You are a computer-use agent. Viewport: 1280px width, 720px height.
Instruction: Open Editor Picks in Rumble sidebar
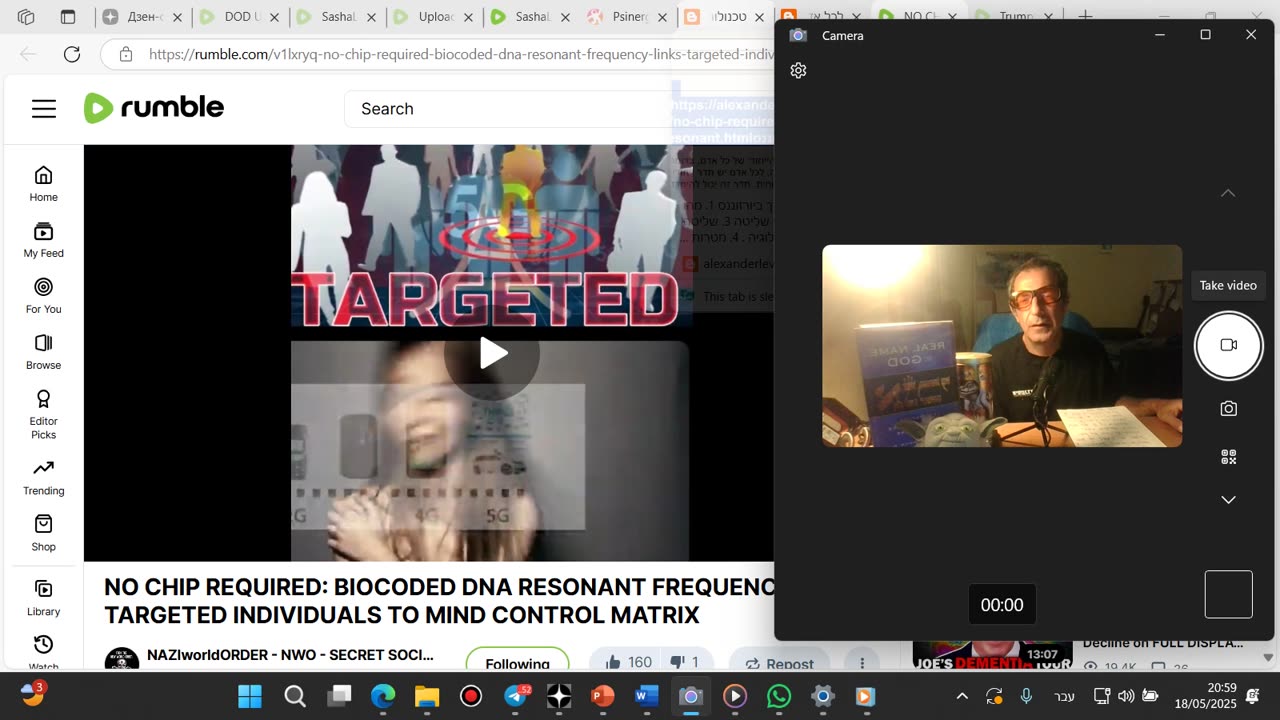tap(43, 414)
